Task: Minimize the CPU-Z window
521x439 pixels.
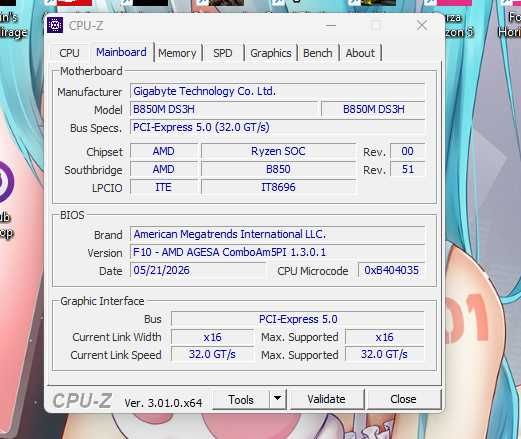Action: pos(331,25)
